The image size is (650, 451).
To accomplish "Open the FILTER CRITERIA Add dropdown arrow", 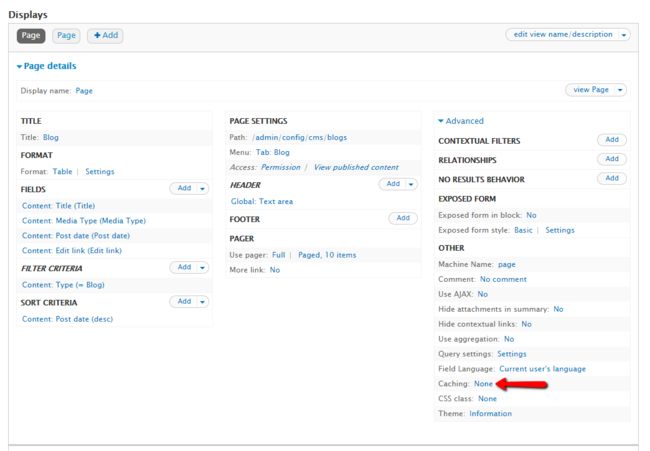I will coord(202,267).
